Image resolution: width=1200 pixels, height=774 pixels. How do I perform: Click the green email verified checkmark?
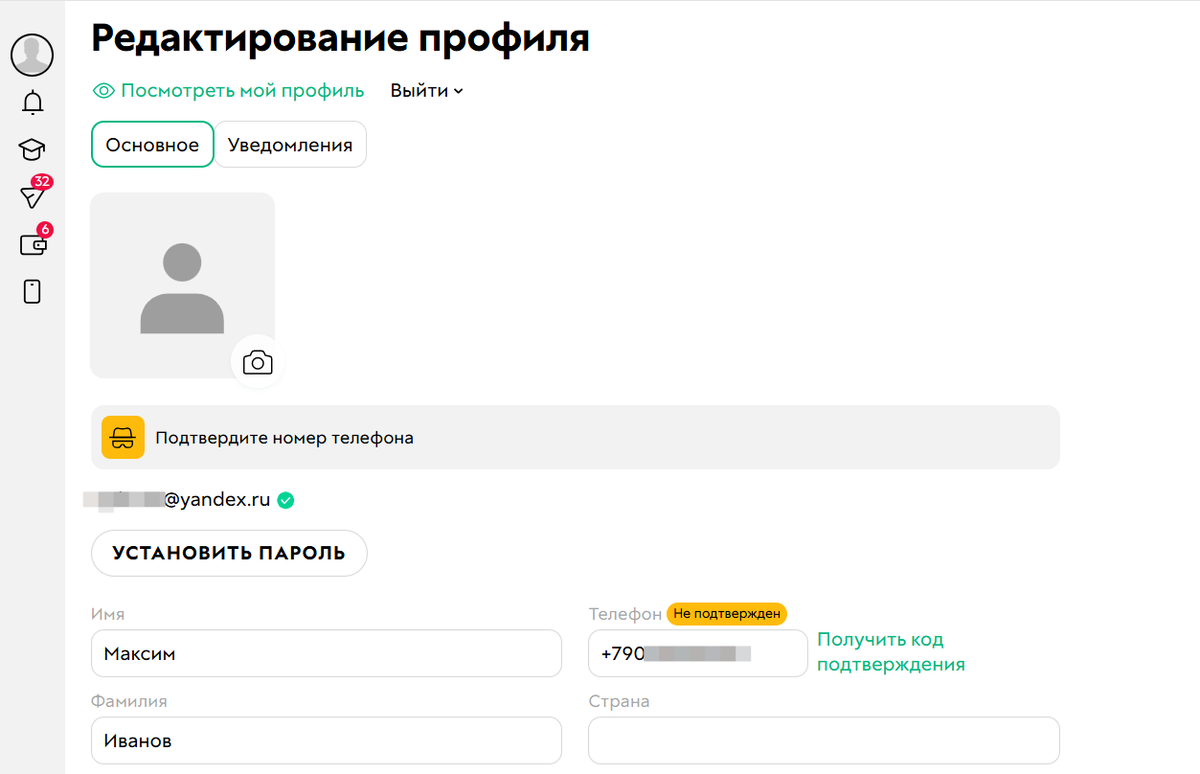(285, 500)
